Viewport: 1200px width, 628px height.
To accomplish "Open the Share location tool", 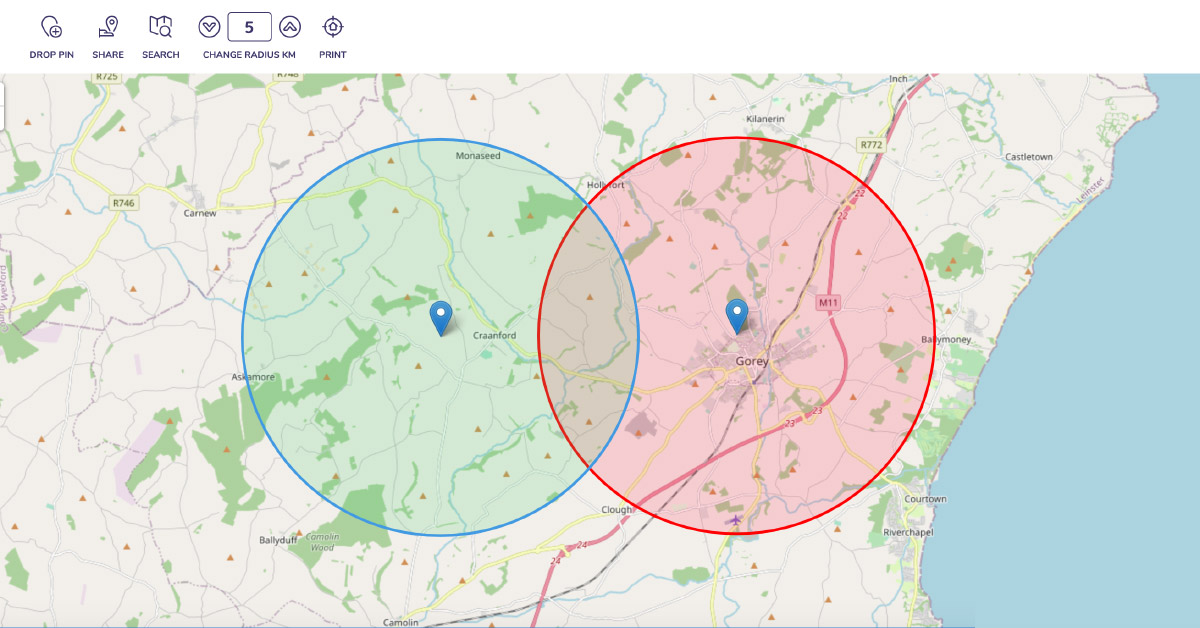I will pos(108,27).
